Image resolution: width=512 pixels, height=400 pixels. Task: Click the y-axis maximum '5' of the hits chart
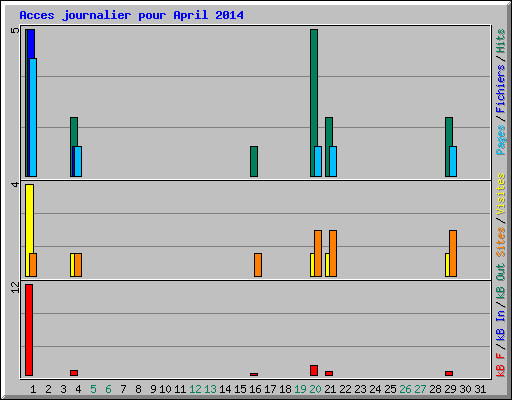[x=15, y=30]
